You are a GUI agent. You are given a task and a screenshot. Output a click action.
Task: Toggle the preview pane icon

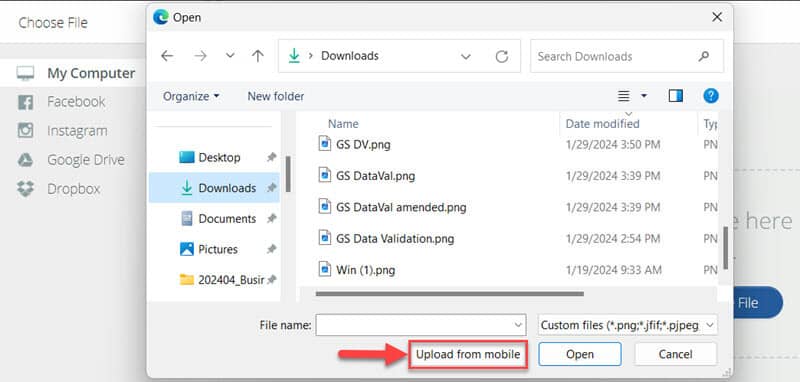point(676,96)
